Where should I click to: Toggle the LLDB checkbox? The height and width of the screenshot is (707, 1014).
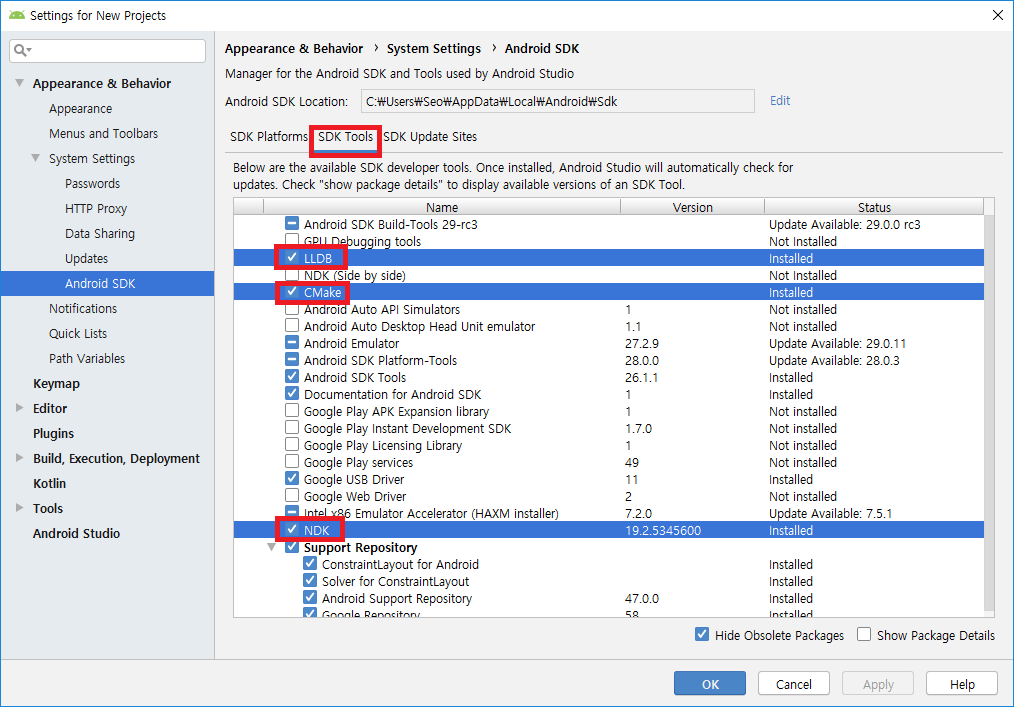coord(292,257)
